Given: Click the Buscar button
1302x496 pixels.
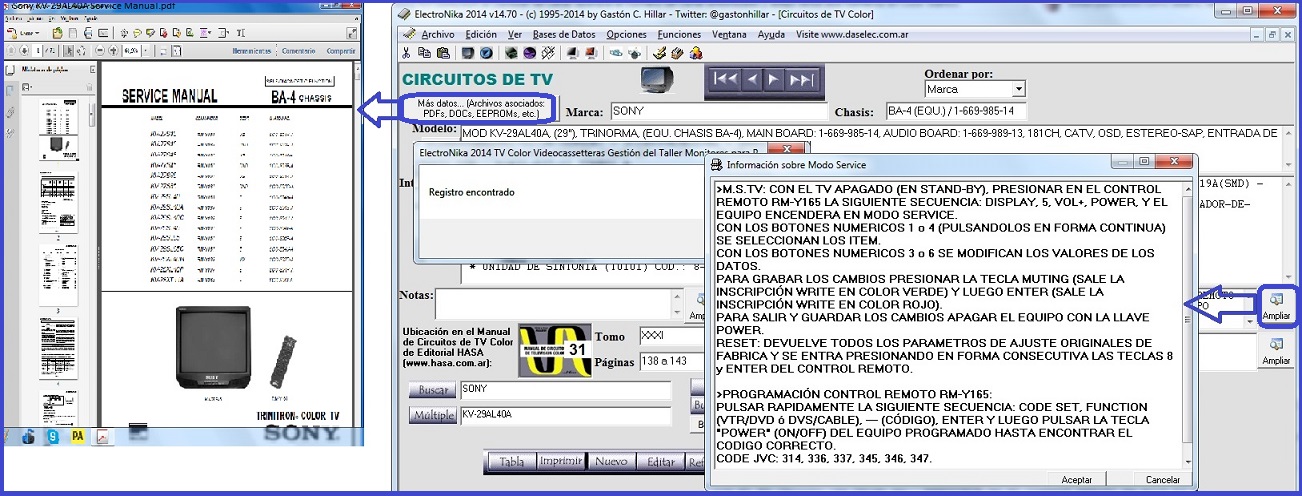Looking at the screenshot, I should tap(433, 389).
